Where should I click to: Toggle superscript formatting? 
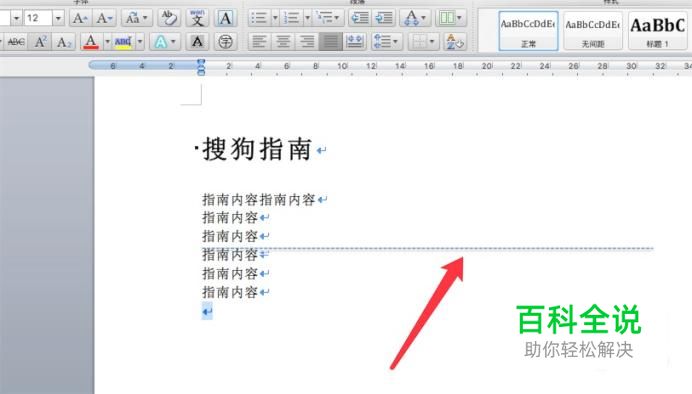[x=41, y=42]
